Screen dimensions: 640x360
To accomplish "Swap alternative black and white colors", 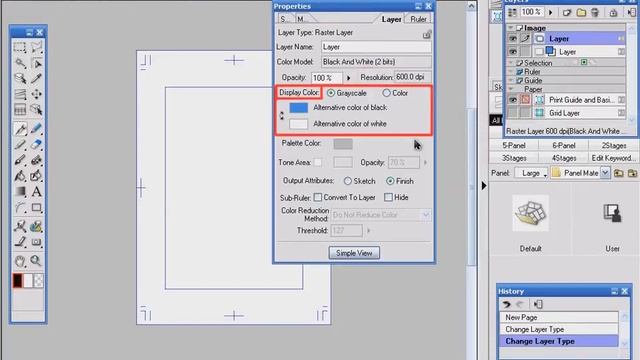I will tap(282, 116).
